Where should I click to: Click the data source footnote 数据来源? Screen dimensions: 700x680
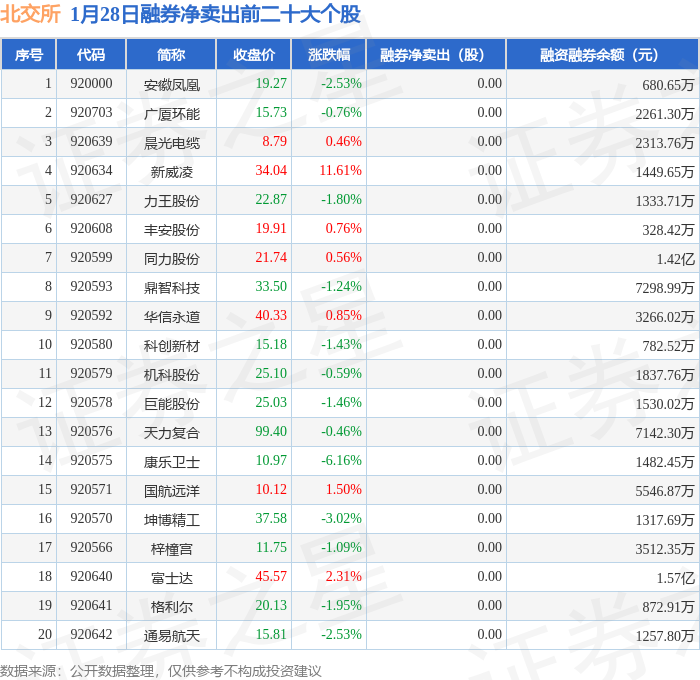(161, 671)
